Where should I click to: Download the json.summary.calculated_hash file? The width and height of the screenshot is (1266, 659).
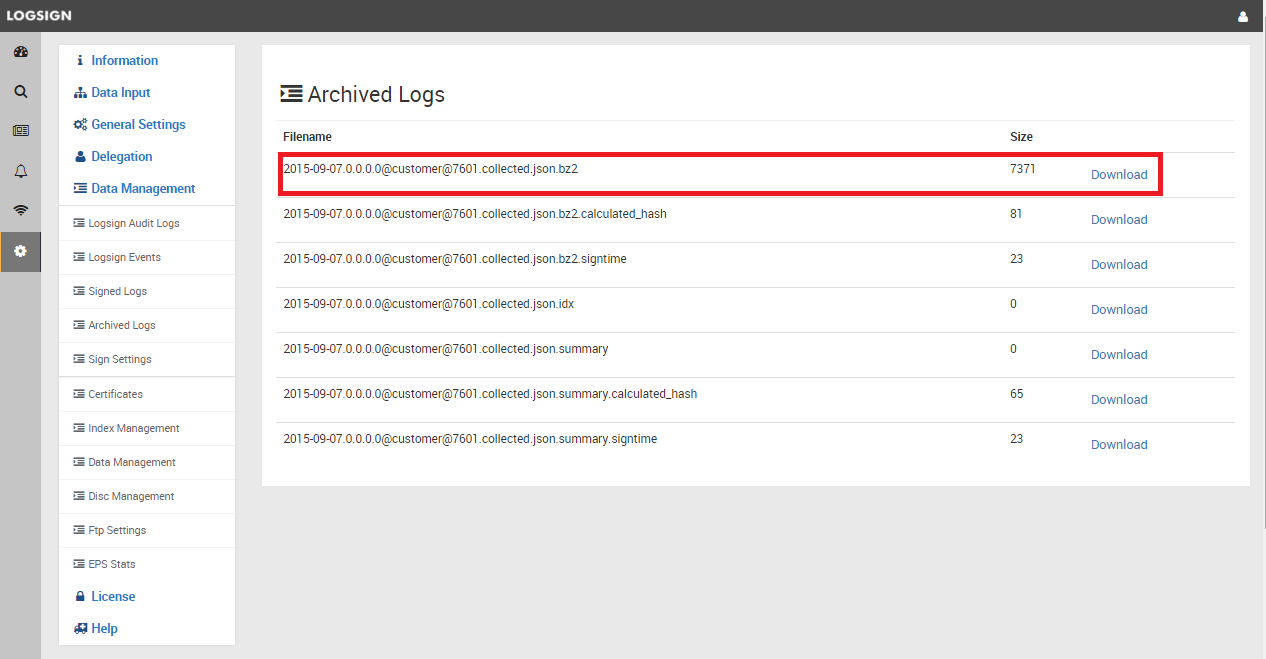click(1119, 399)
